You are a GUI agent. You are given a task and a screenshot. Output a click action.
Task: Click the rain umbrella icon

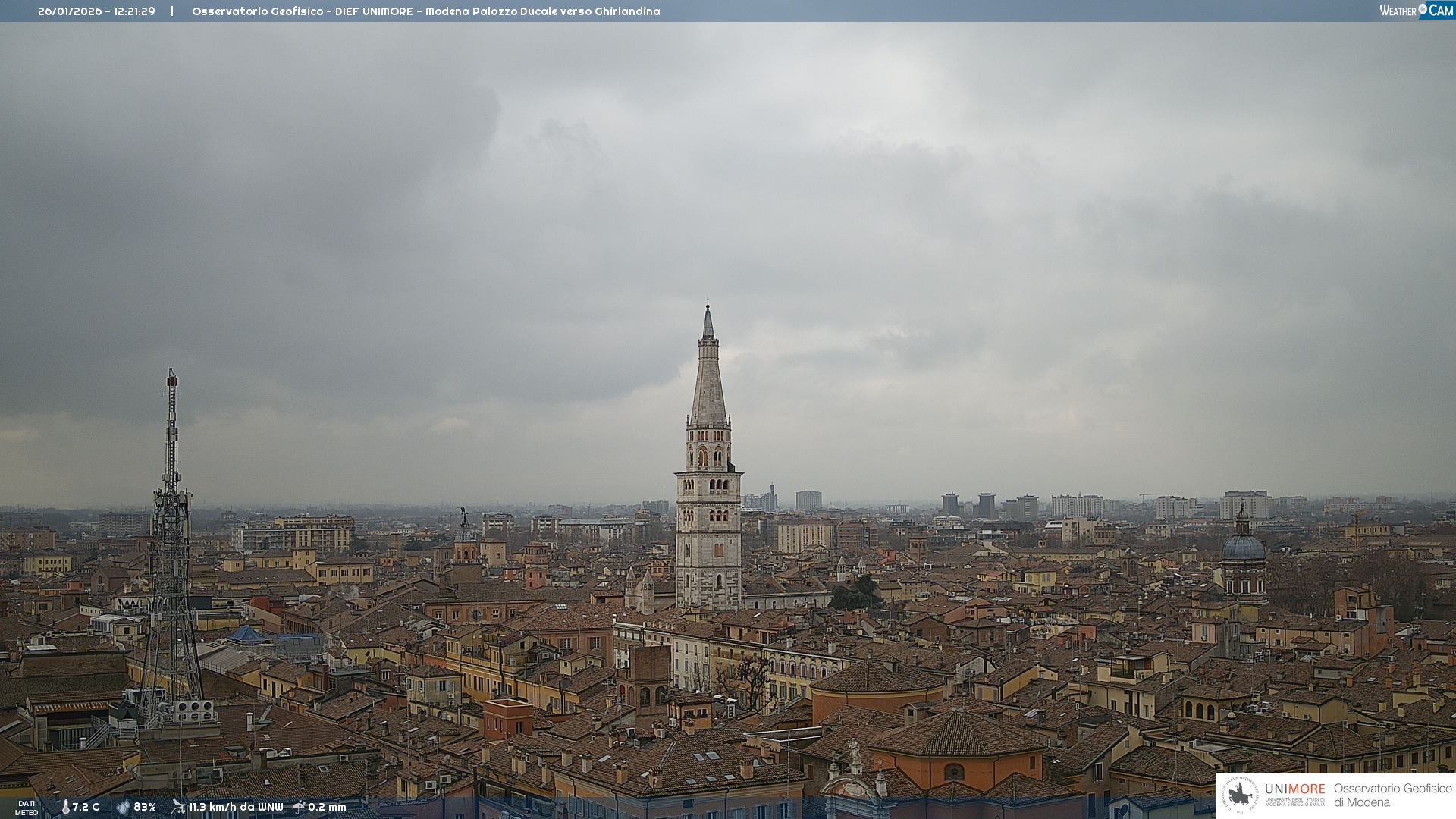299,807
